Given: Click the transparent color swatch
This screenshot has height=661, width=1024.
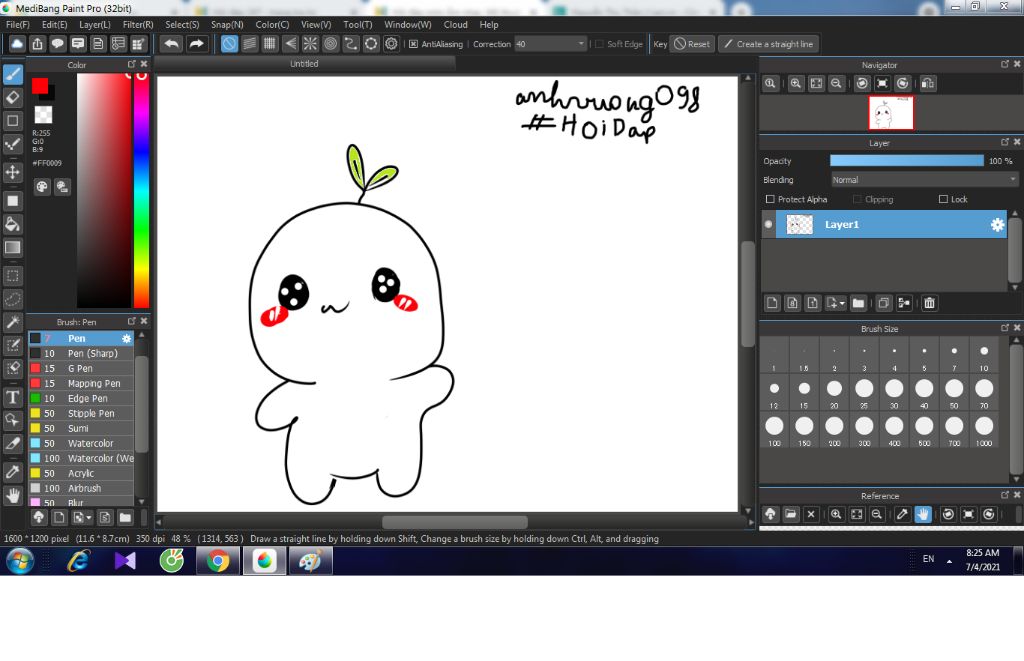Looking at the screenshot, I should point(43,115).
